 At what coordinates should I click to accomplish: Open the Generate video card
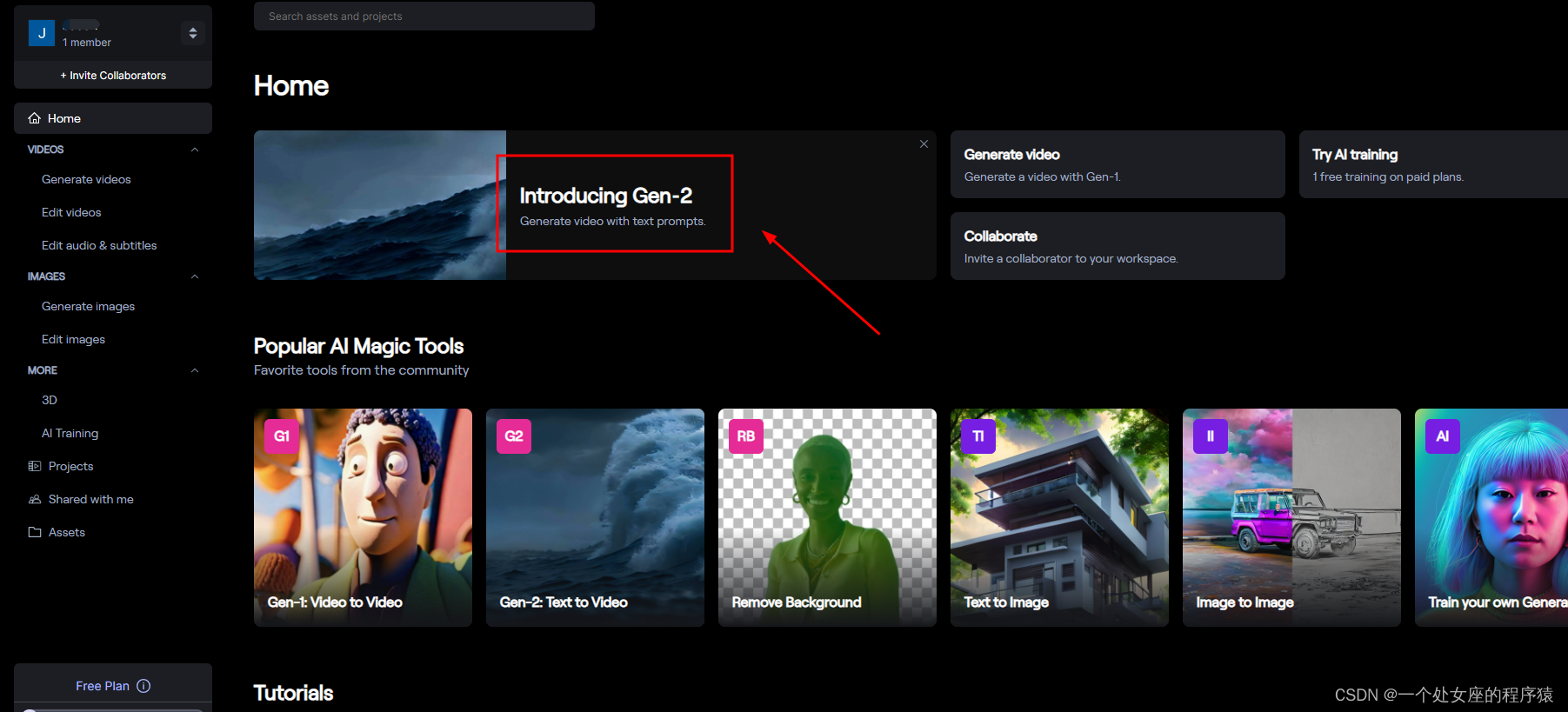(1118, 164)
